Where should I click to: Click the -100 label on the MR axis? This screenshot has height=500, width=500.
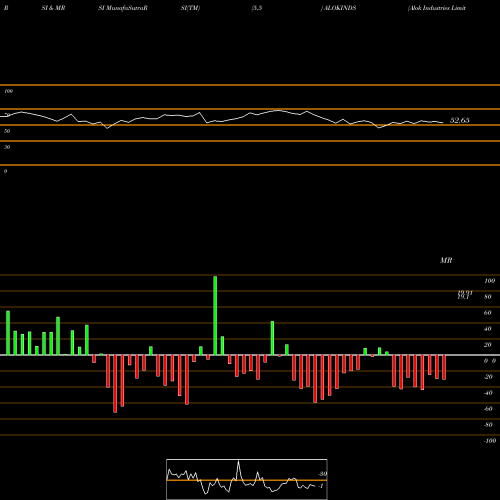pyautogui.click(x=489, y=441)
